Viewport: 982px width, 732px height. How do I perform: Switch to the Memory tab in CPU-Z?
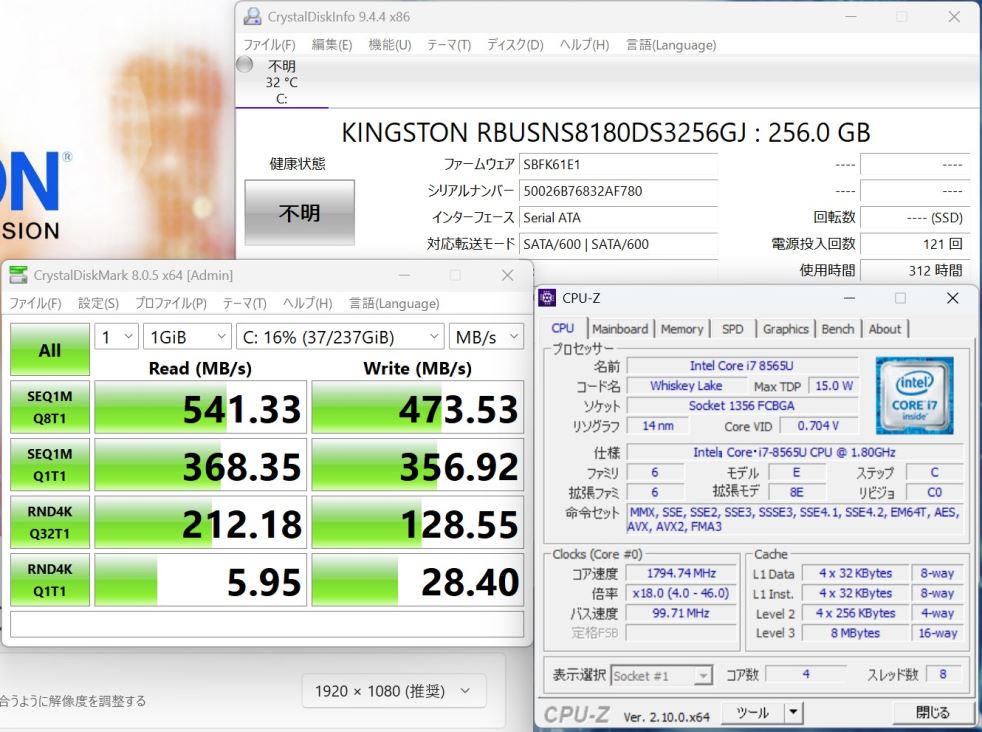(x=682, y=329)
